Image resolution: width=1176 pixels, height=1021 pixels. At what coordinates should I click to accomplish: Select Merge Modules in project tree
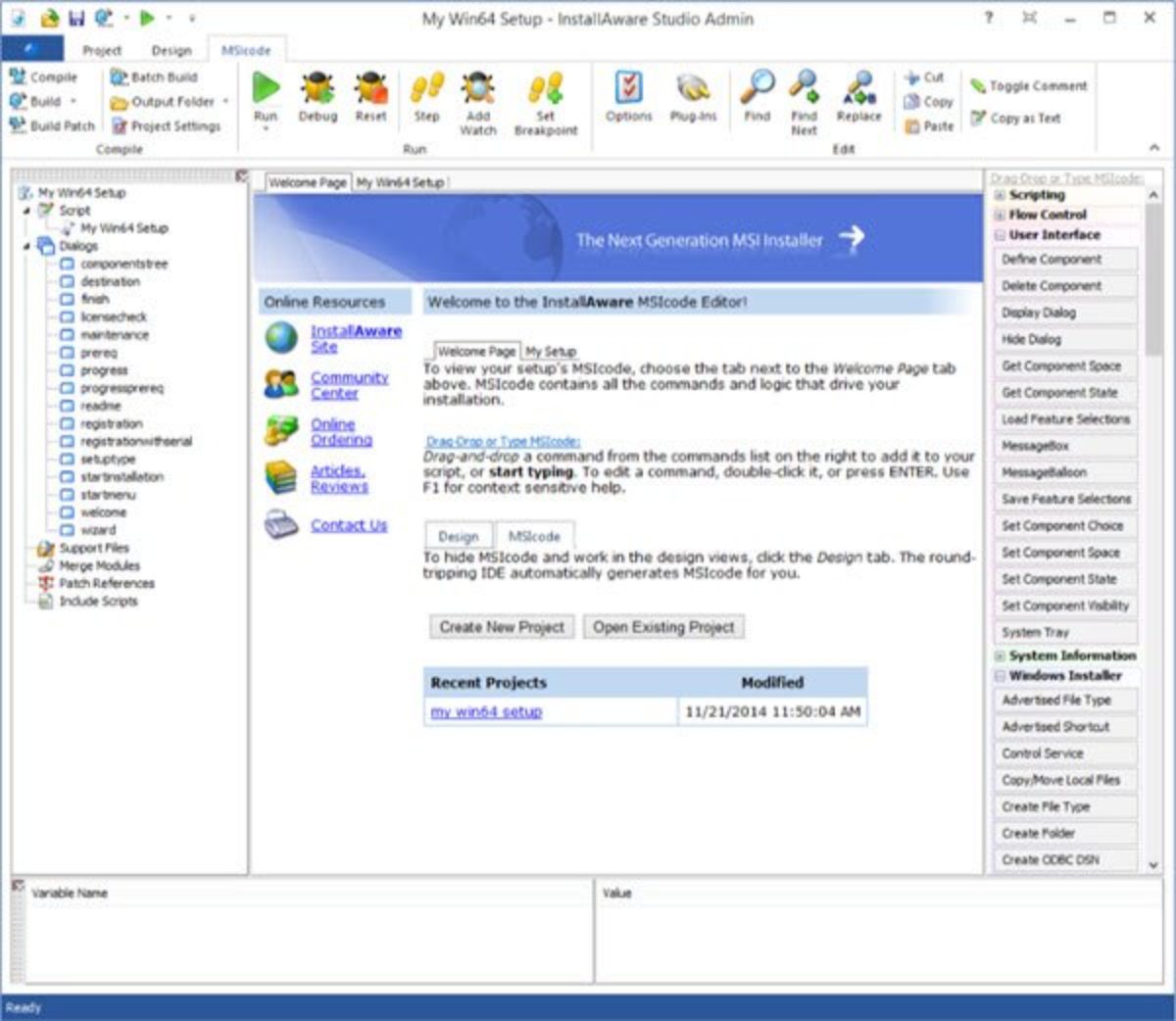[x=99, y=566]
